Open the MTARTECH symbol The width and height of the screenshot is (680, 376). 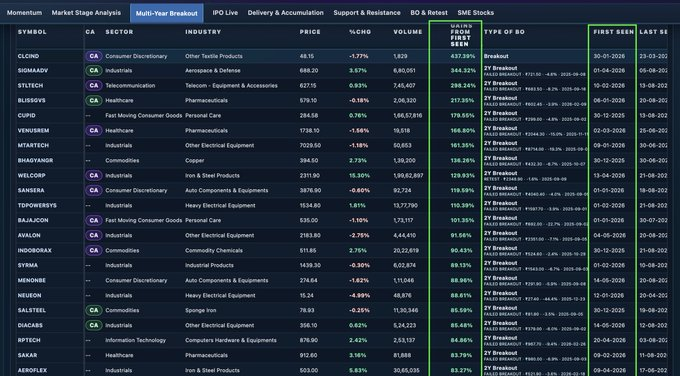point(33,146)
